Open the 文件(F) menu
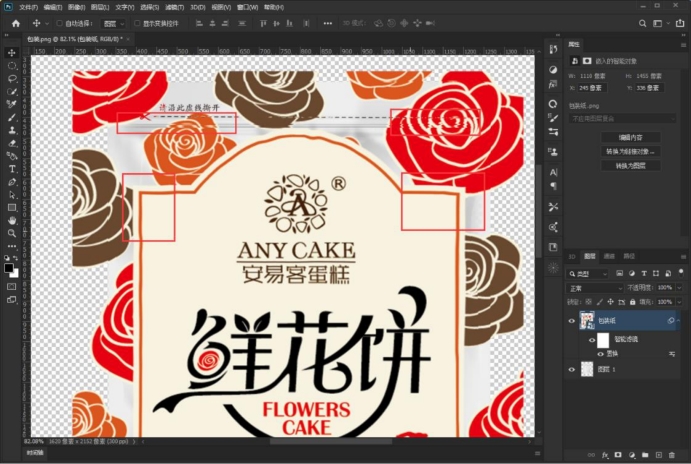 29,7
